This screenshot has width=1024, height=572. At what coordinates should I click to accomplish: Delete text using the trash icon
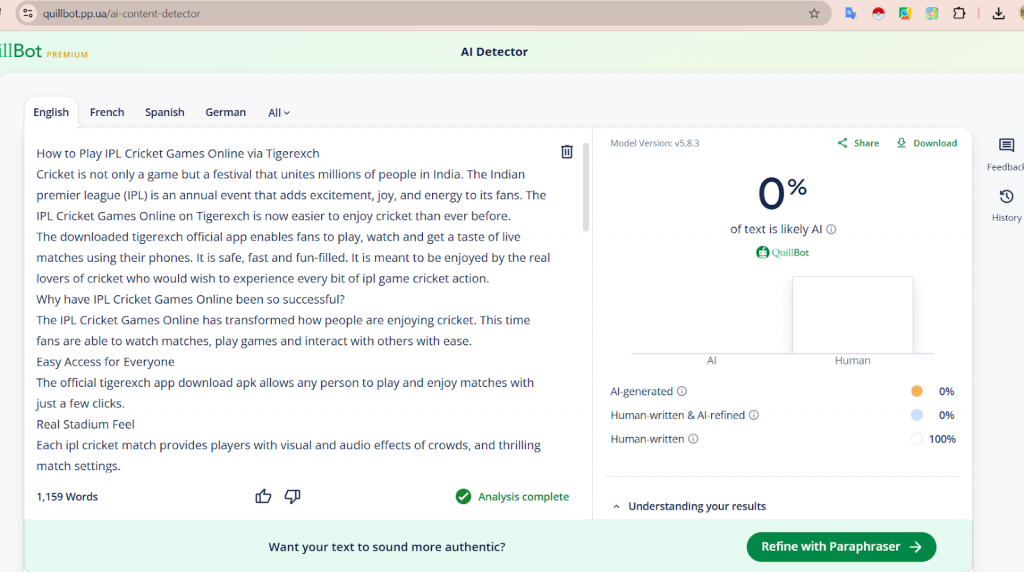(567, 152)
